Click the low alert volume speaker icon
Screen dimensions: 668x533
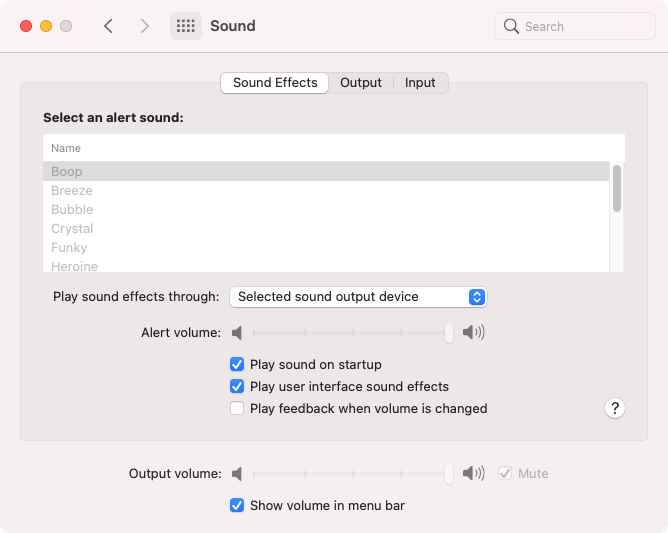237,333
